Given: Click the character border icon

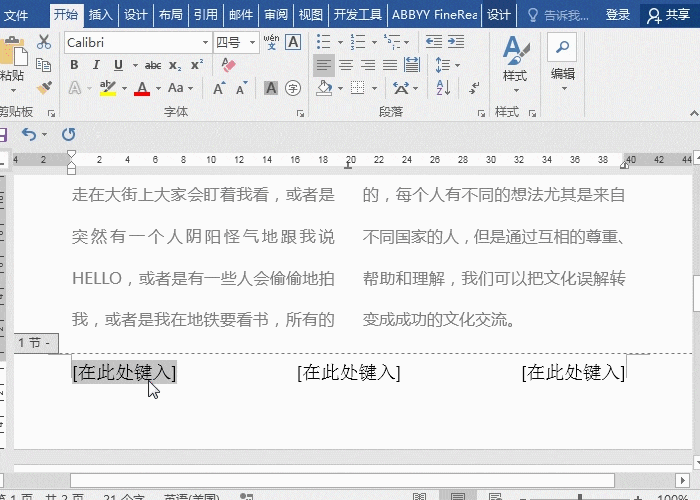Looking at the screenshot, I should 293,42.
